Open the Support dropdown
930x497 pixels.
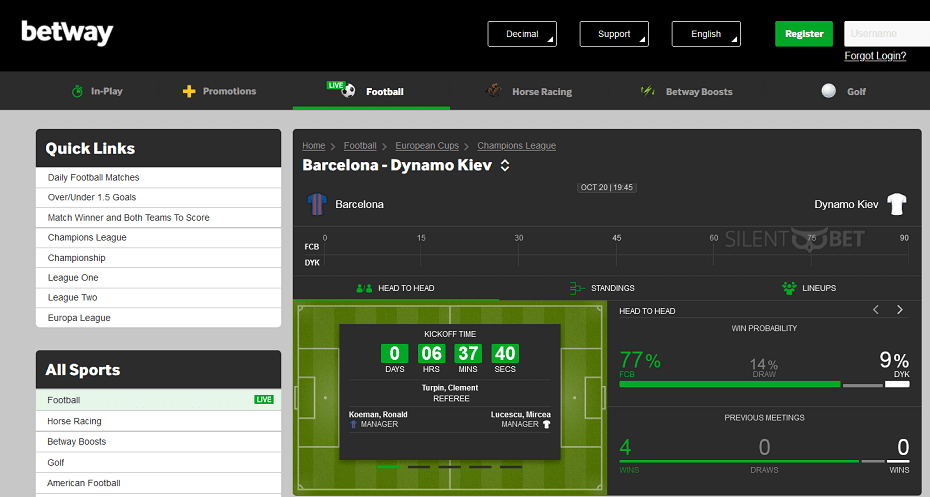coord(614,34)
